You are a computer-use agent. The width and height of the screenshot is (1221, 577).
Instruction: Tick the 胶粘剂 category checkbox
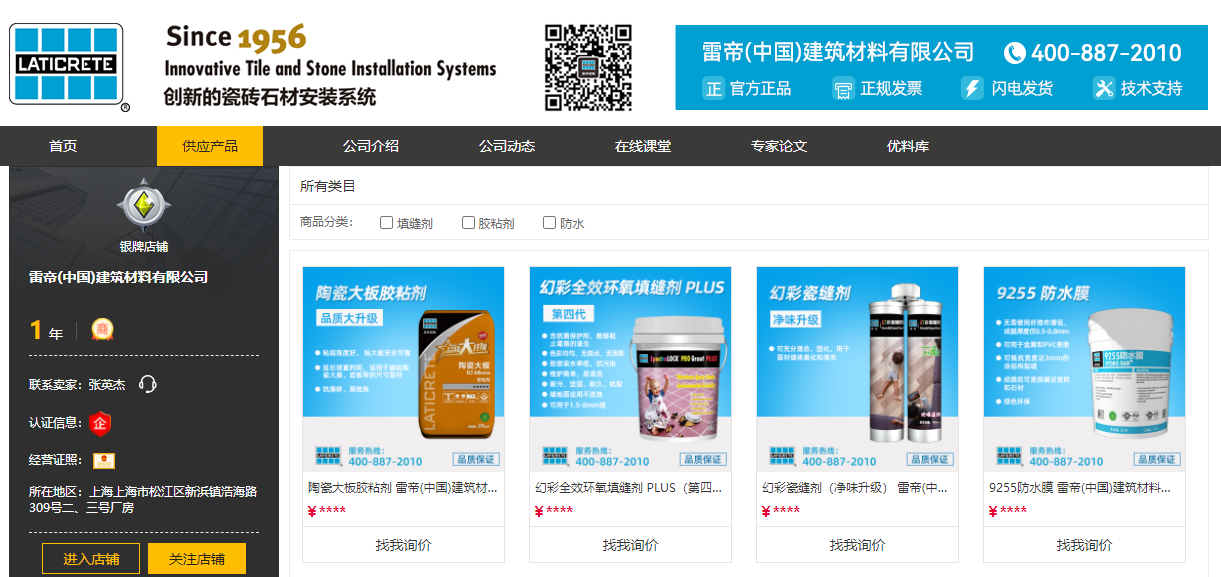coord(468,223)
